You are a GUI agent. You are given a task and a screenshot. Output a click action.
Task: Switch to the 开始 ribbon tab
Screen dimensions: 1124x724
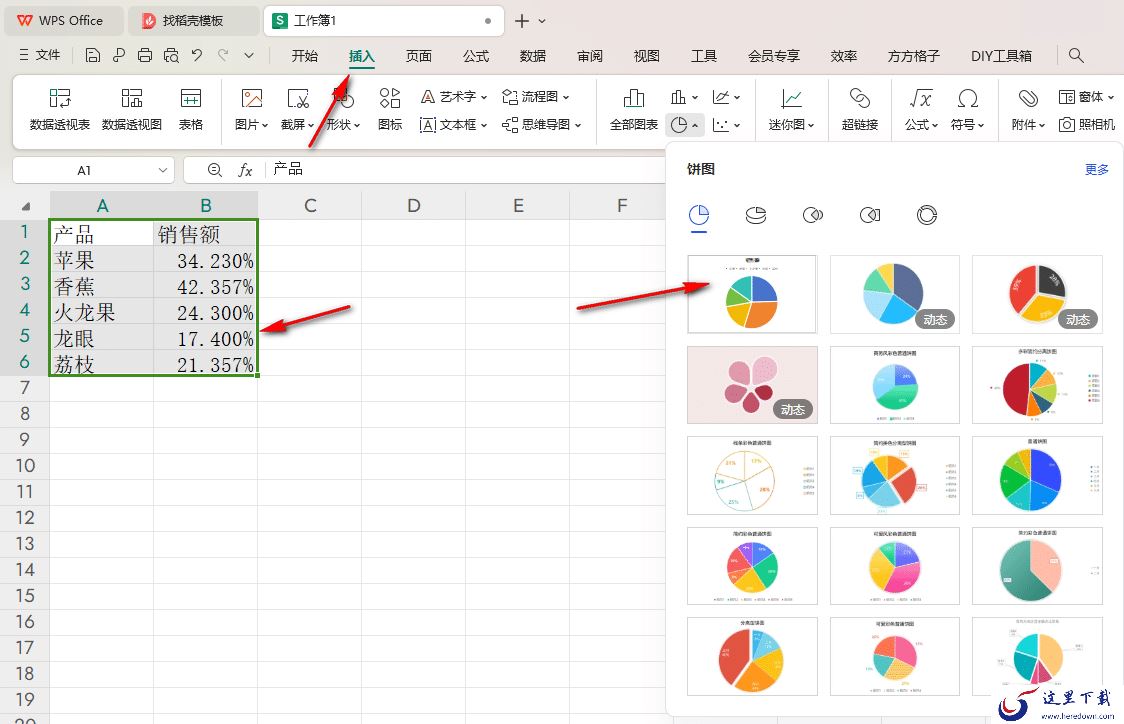click(x=305, y=56)
